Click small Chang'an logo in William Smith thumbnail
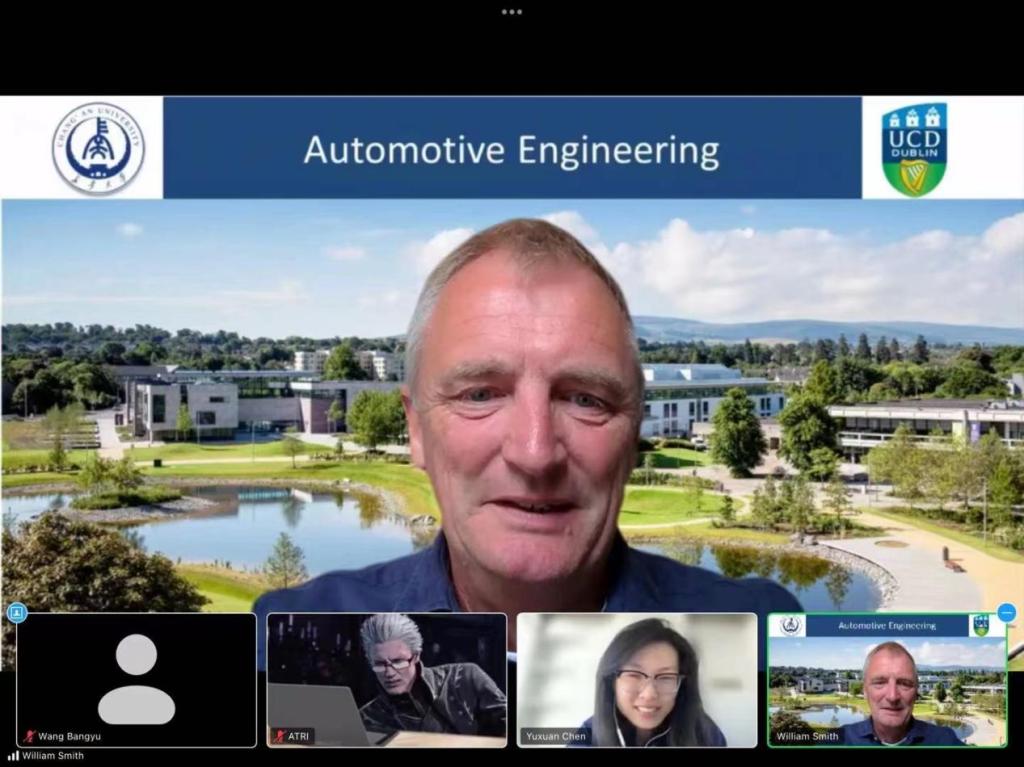The height and width of the screenshot is (767, 1024). tap(791, 626)
